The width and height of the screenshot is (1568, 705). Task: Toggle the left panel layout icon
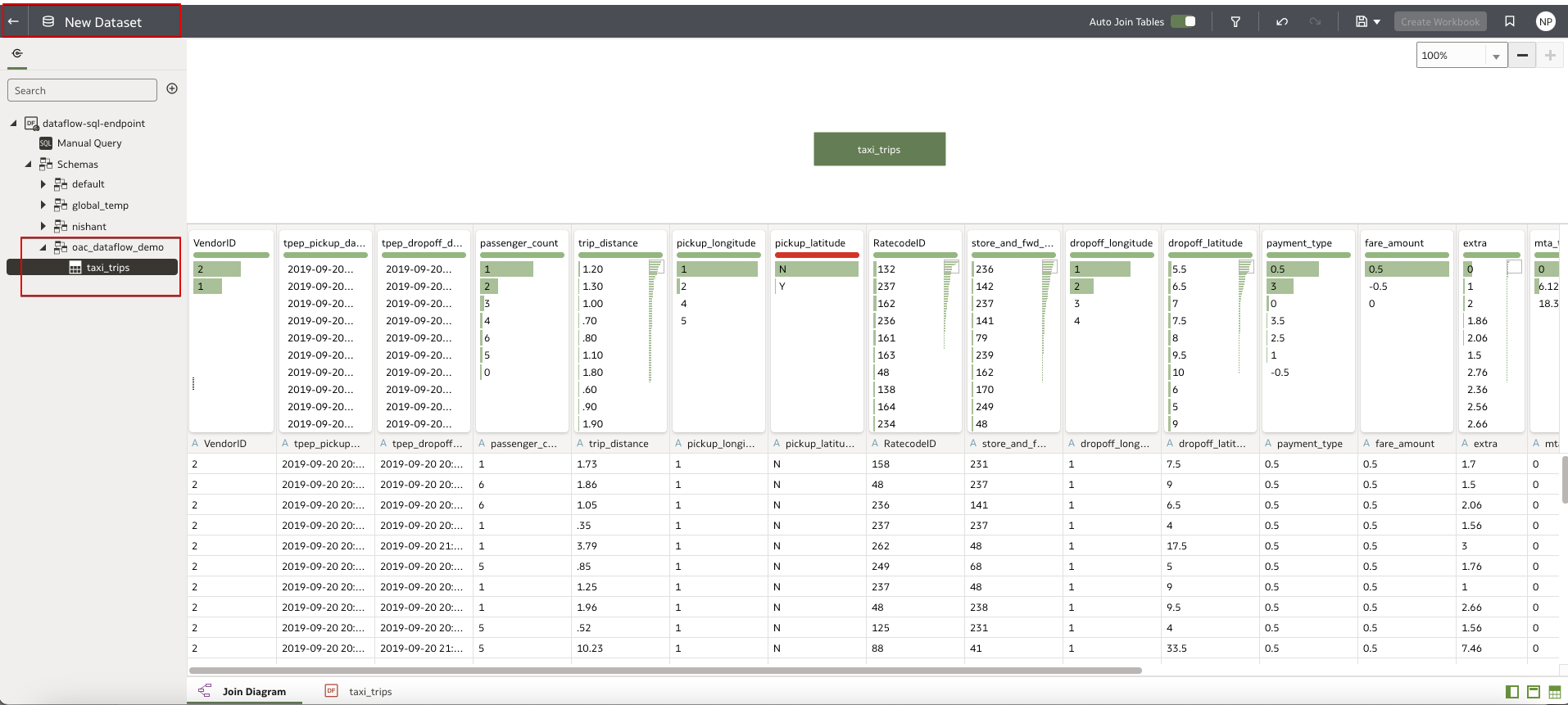pos(1512,692)
